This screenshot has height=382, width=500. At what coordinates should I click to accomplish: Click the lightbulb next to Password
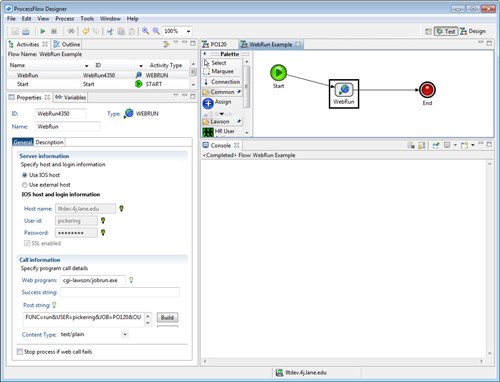[103, 232]
